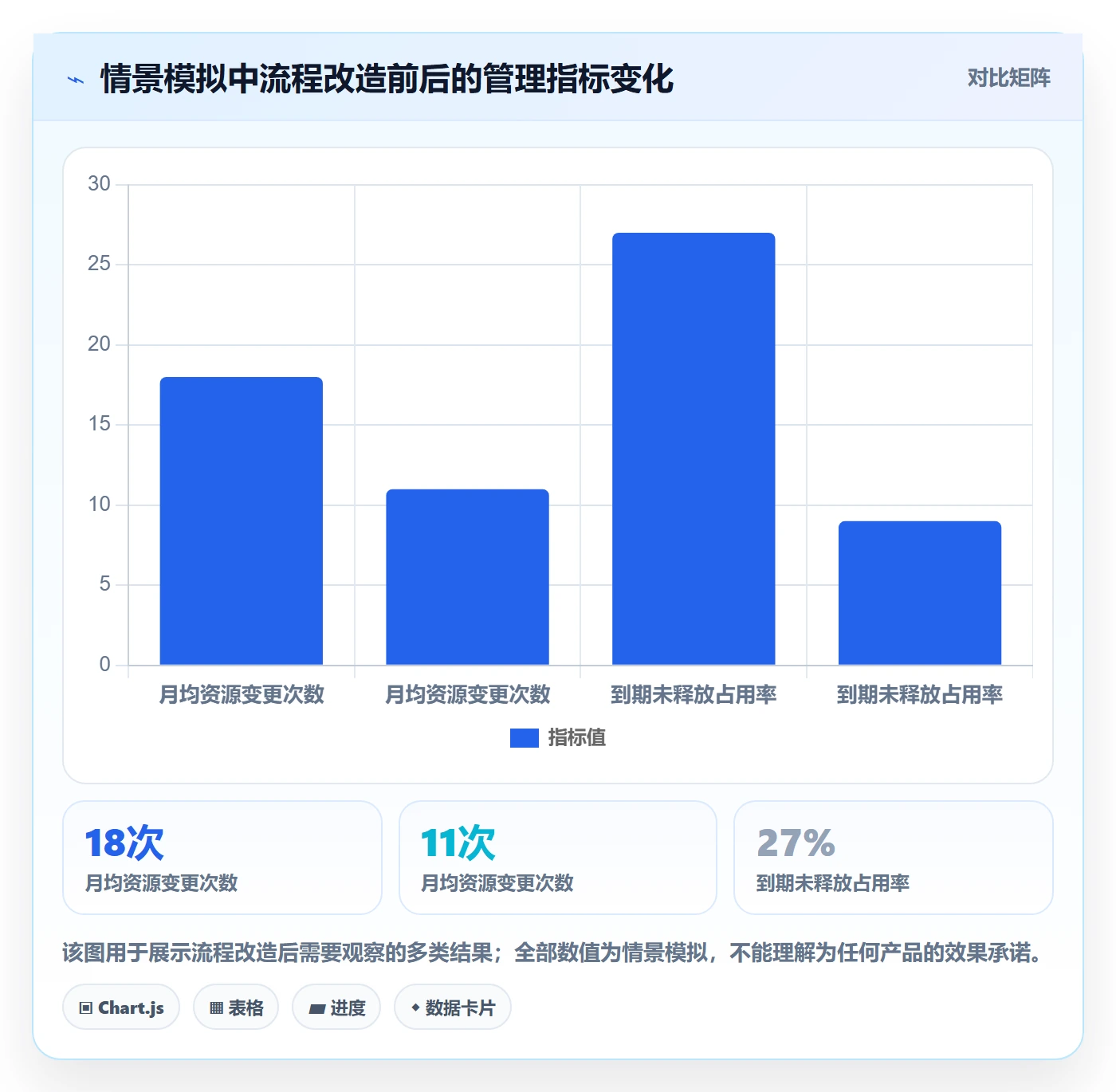Toggle the 指标值 legend color swatch

click(x=524, y=738)
